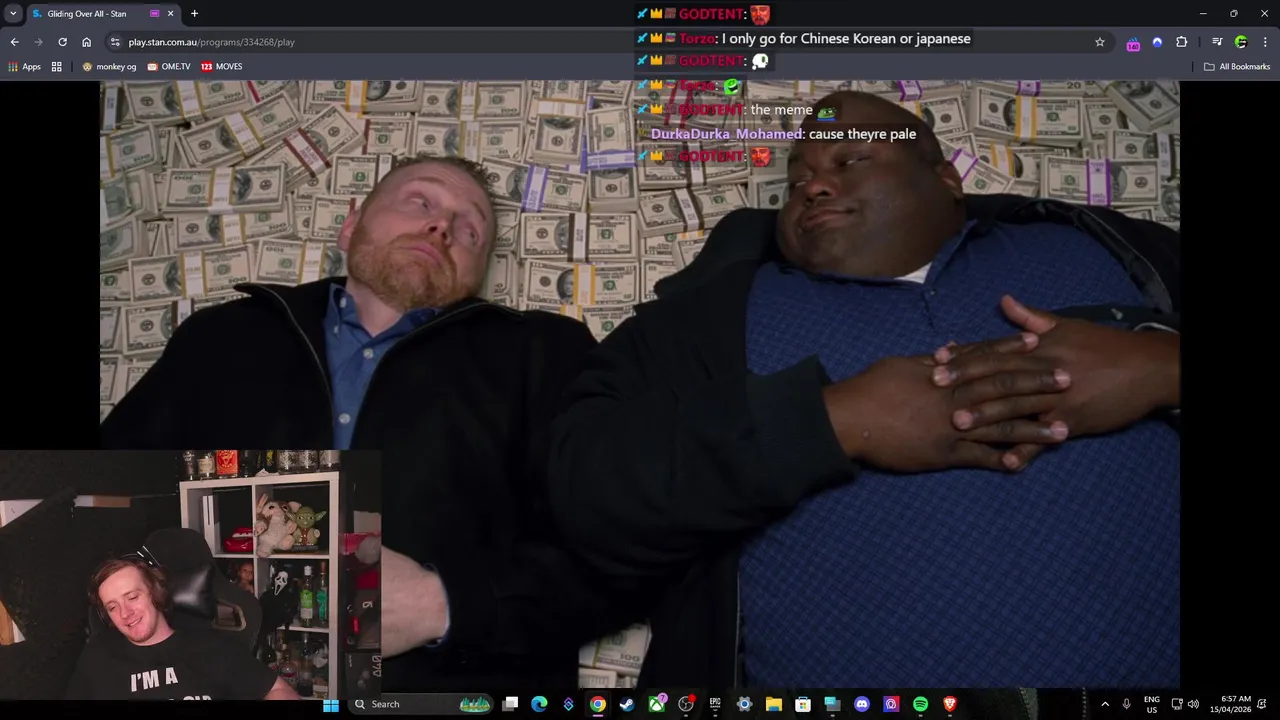The height and width of the screenshot is (720, 1280).
Task: Go back with the browser back arrow
Action: pos(14,42)
